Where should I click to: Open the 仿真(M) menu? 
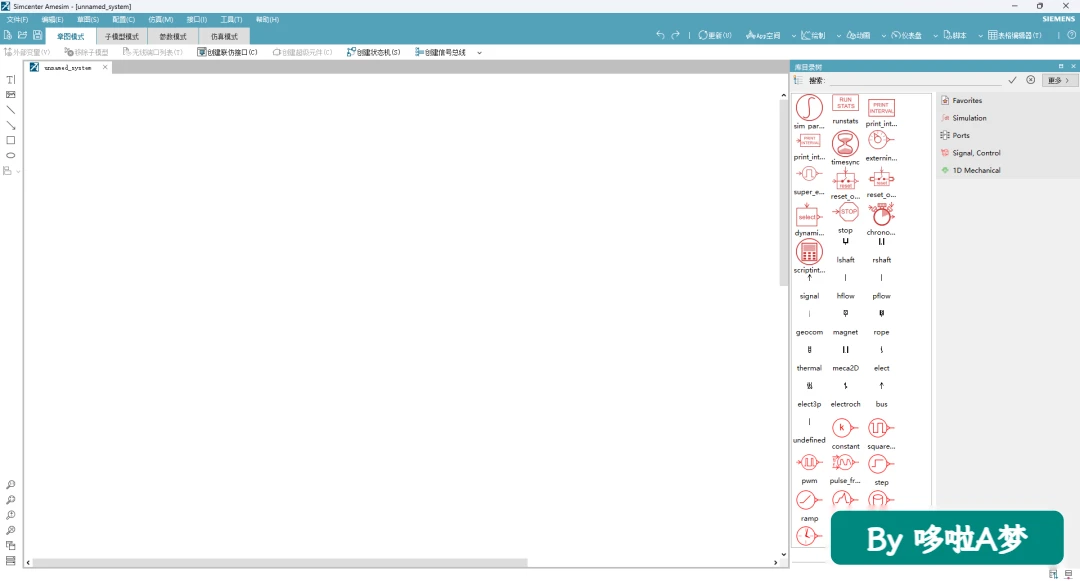pyautogui.click(x=160, y=19)
